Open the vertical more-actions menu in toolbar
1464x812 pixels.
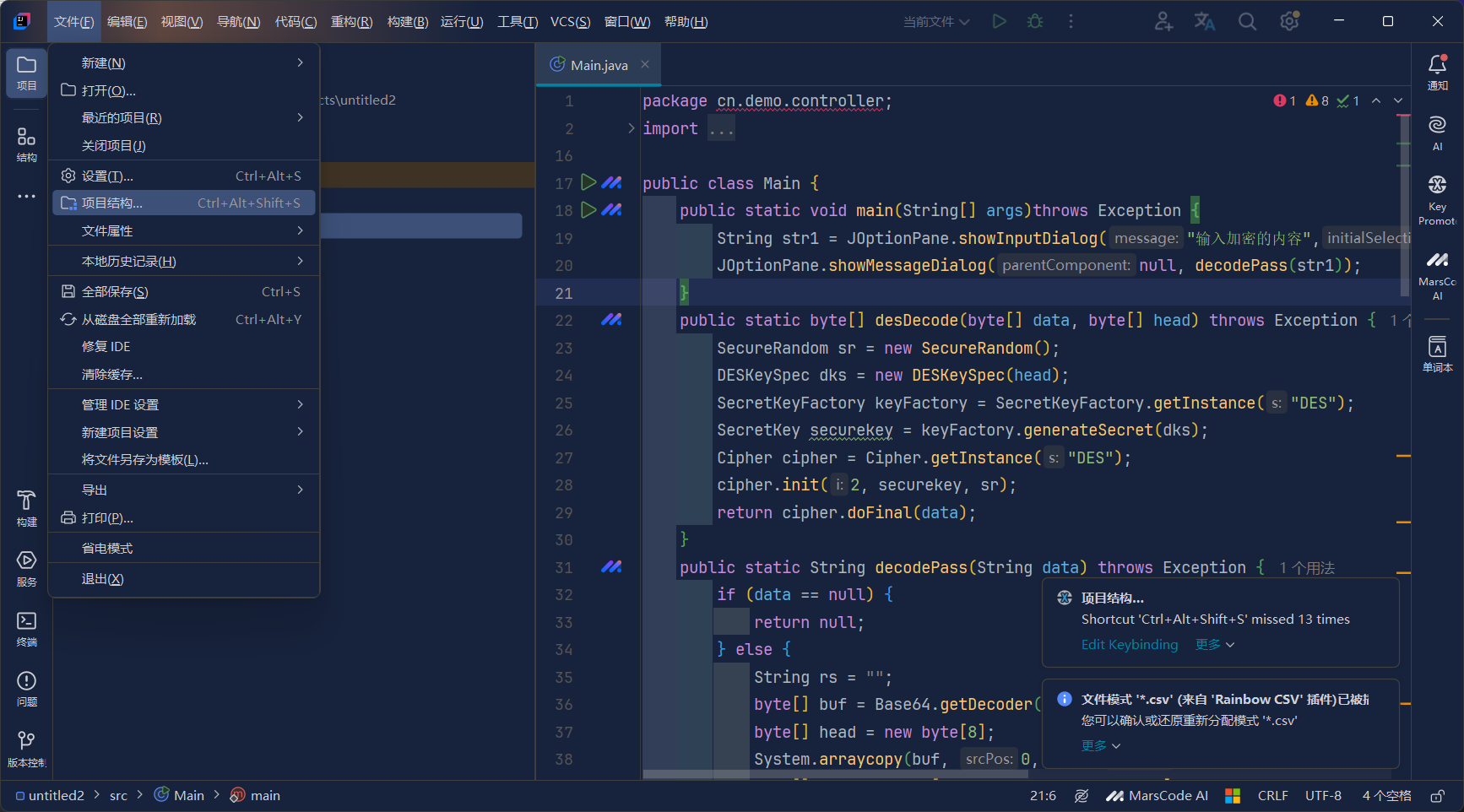coord(1071,21)
